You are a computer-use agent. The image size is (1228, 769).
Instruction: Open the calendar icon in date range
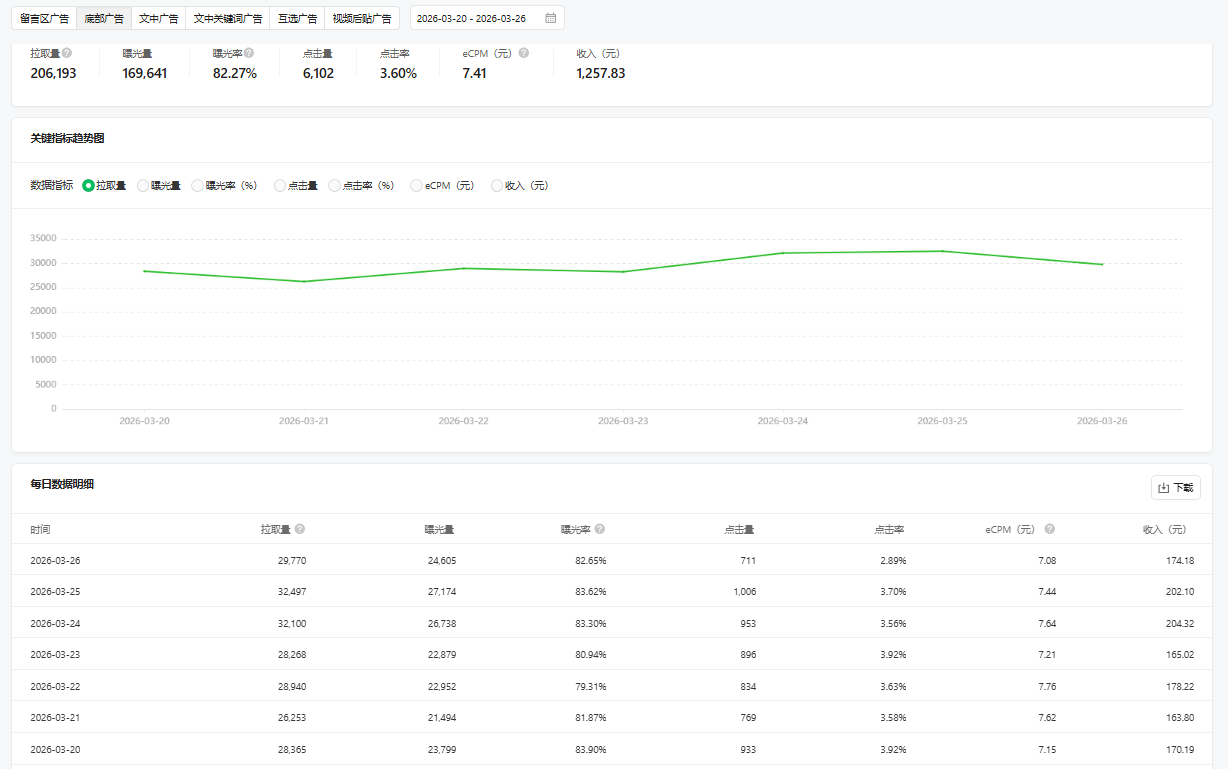pyautogui.click(x=551, y=18)
